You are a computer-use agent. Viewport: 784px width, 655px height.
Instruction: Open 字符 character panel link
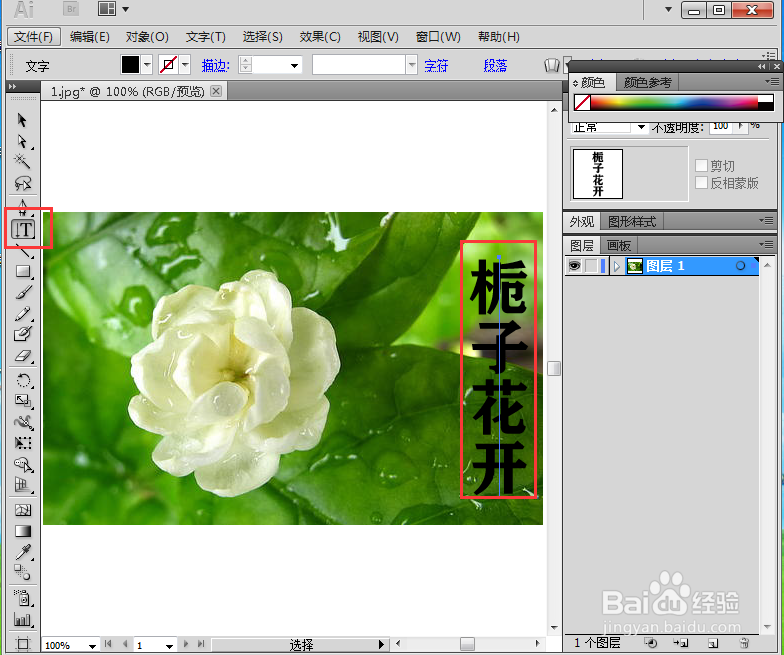(436, 66)
